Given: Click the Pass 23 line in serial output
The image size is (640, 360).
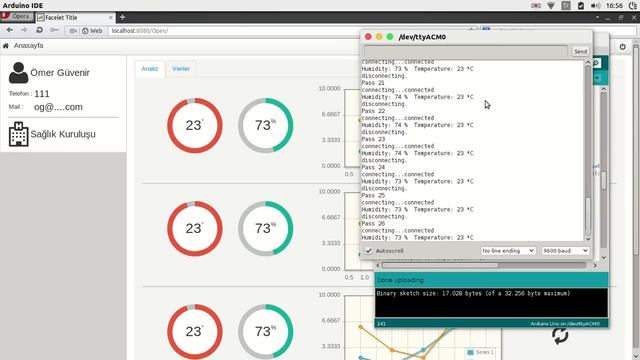Looking at the screenshot, I should click(x=373, y=139).
